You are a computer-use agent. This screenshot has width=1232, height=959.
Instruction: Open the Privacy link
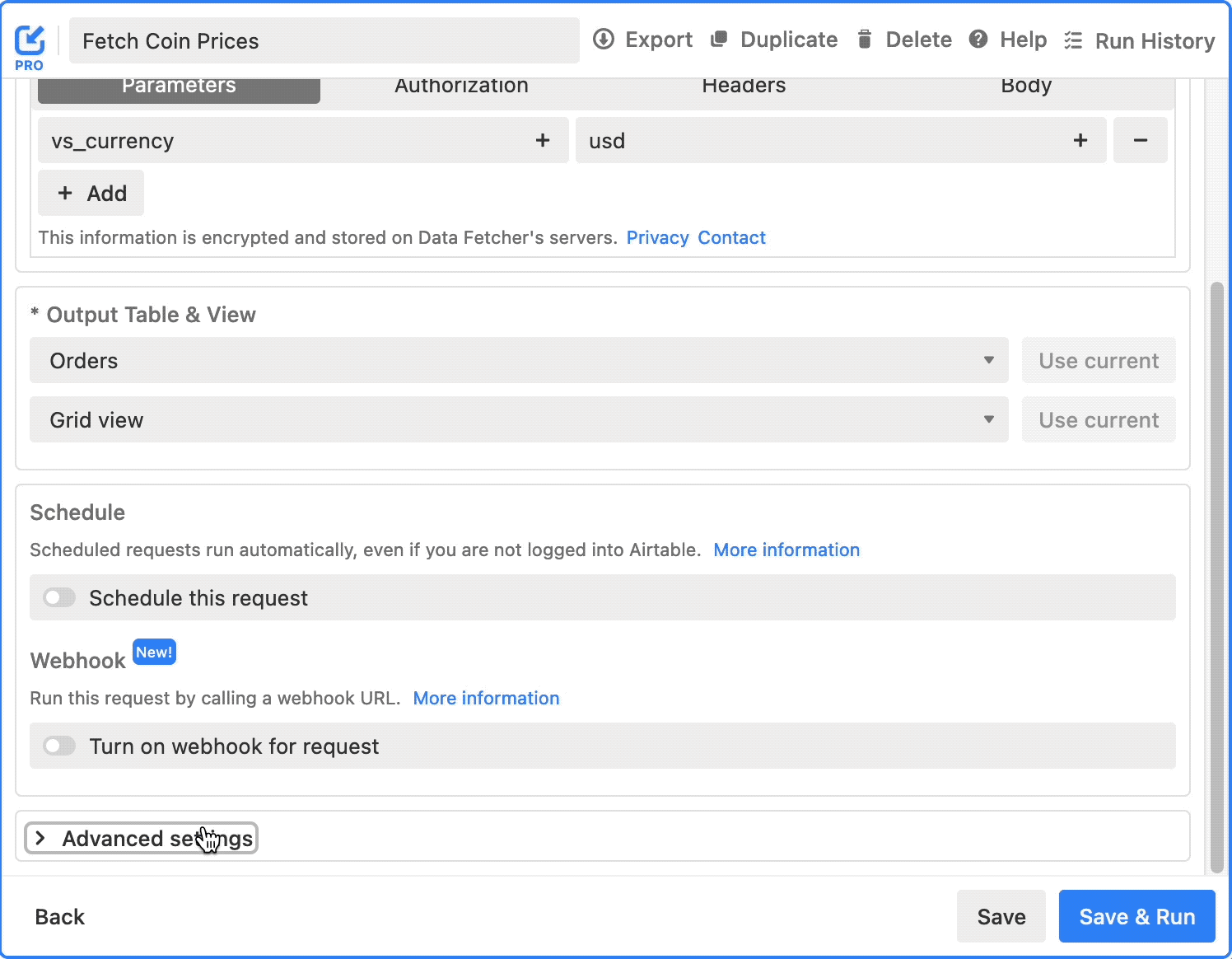[657, 238]
